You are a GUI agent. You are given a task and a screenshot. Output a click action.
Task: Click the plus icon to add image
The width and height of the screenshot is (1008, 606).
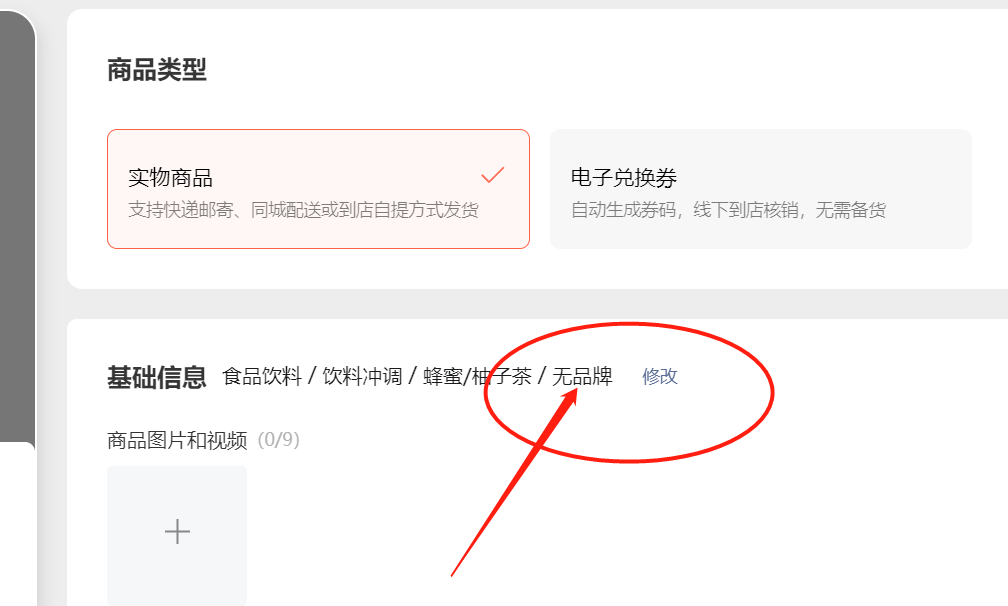click(177, 532)
